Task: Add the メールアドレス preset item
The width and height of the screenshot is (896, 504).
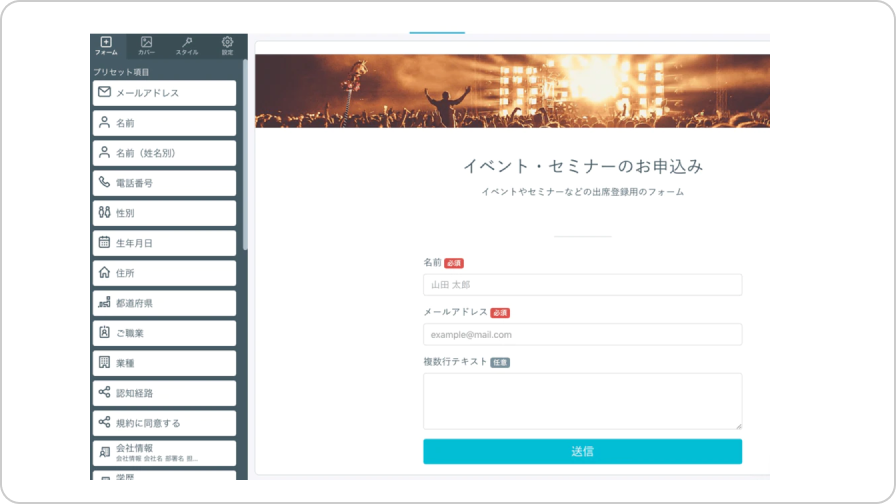Action: pos(164,93)
